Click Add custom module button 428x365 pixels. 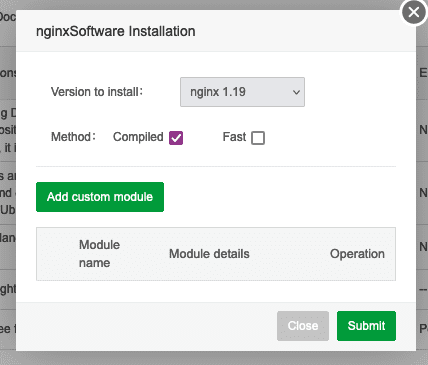coord(100,197)
